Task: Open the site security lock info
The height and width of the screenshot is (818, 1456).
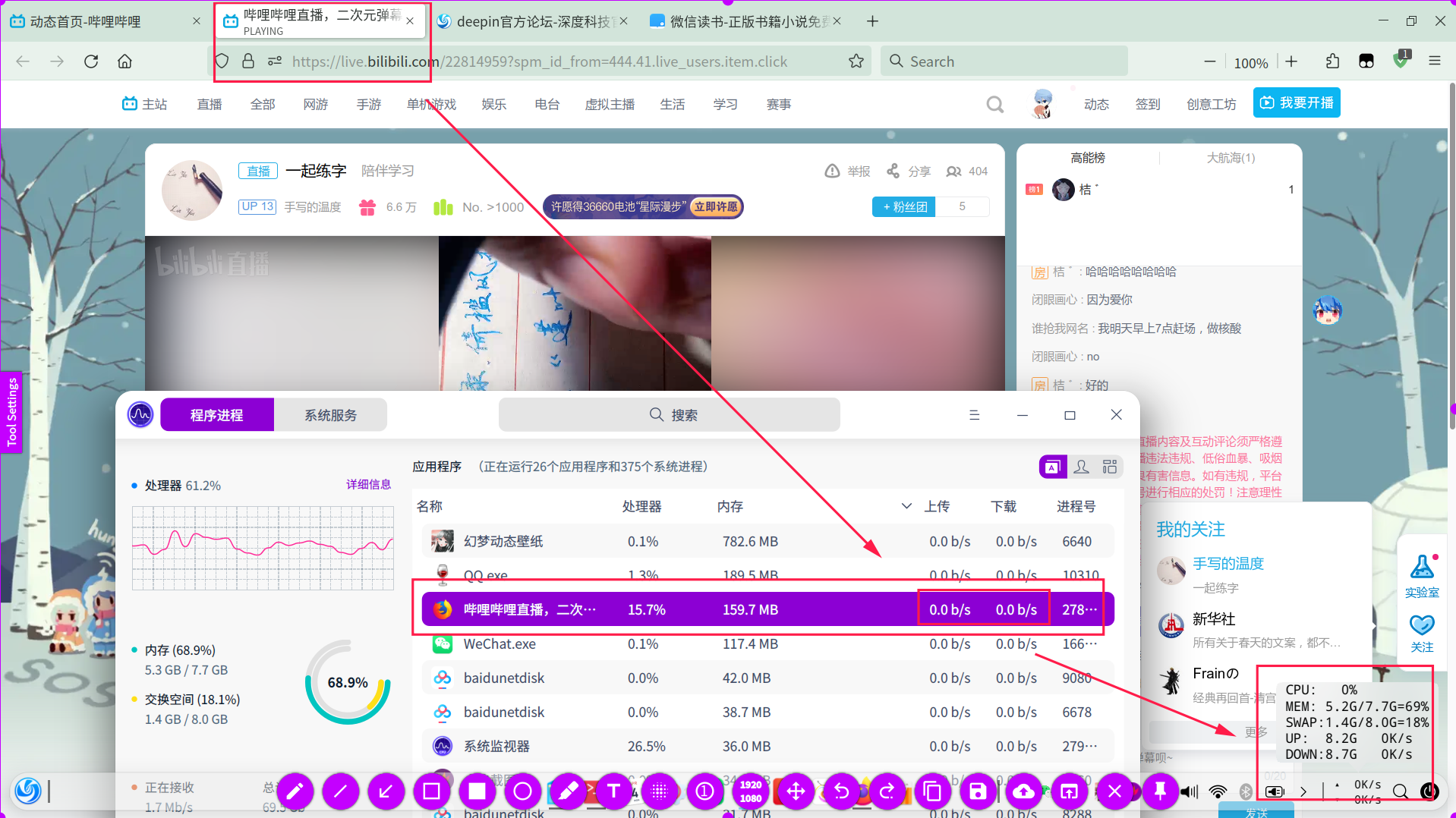Action: tap(248, 61)
